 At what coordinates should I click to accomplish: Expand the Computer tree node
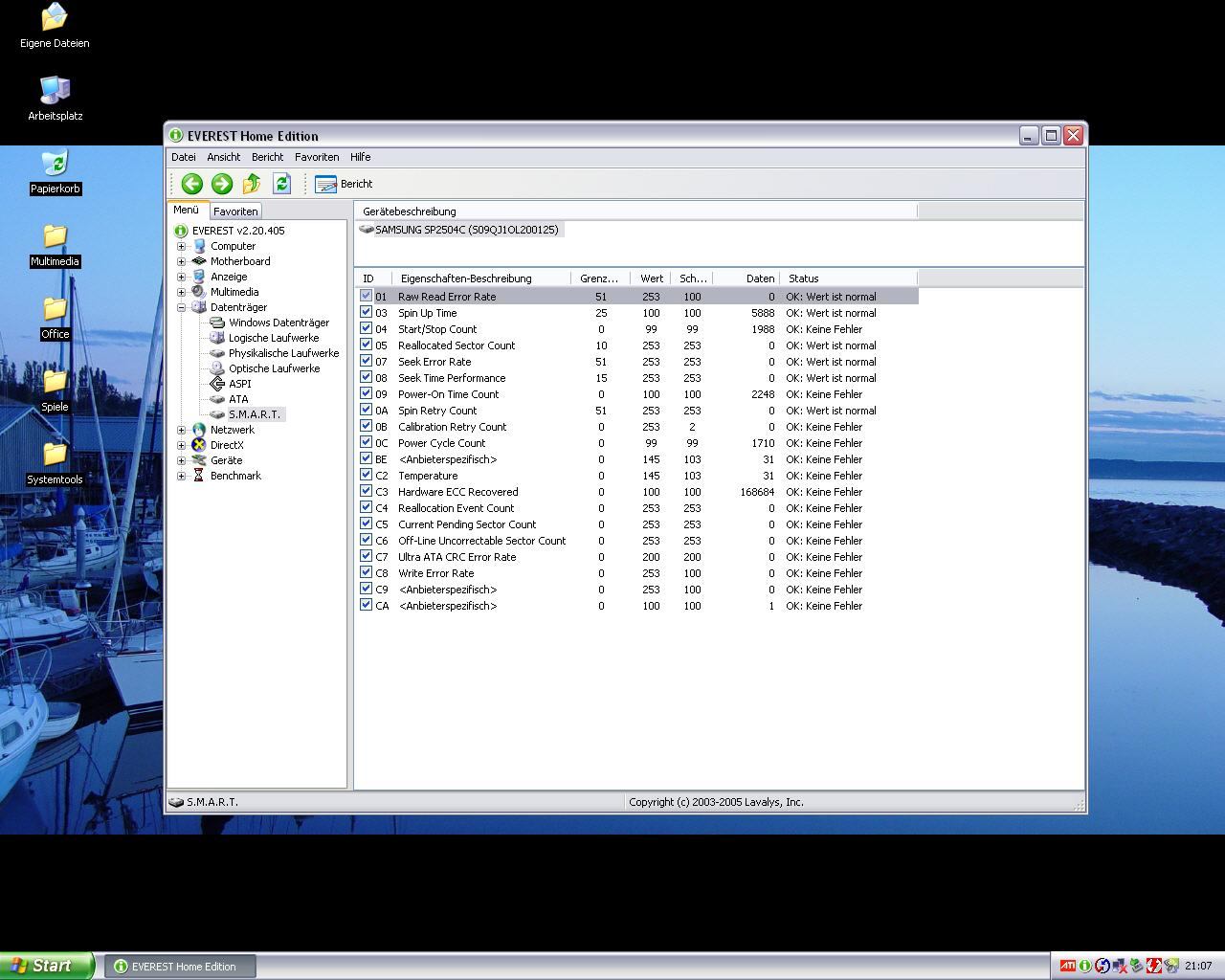pyautogui.click(x=181, y=246)
